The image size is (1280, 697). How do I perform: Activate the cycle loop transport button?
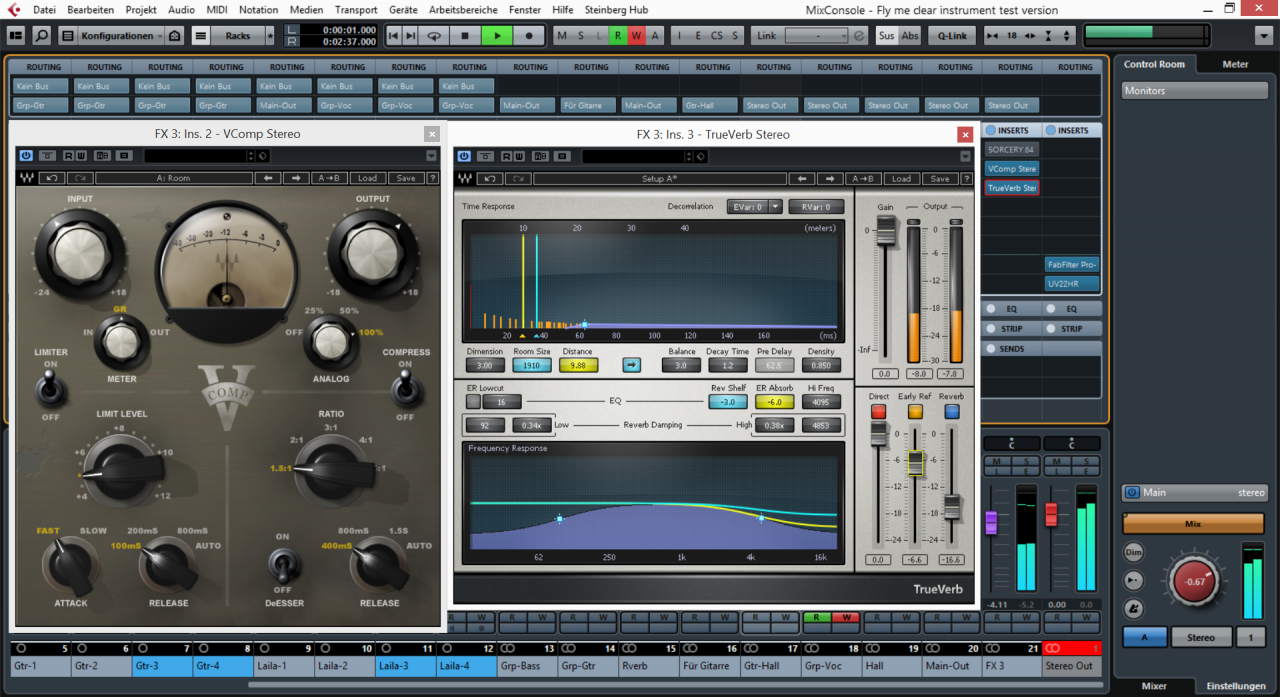[434, 35]
